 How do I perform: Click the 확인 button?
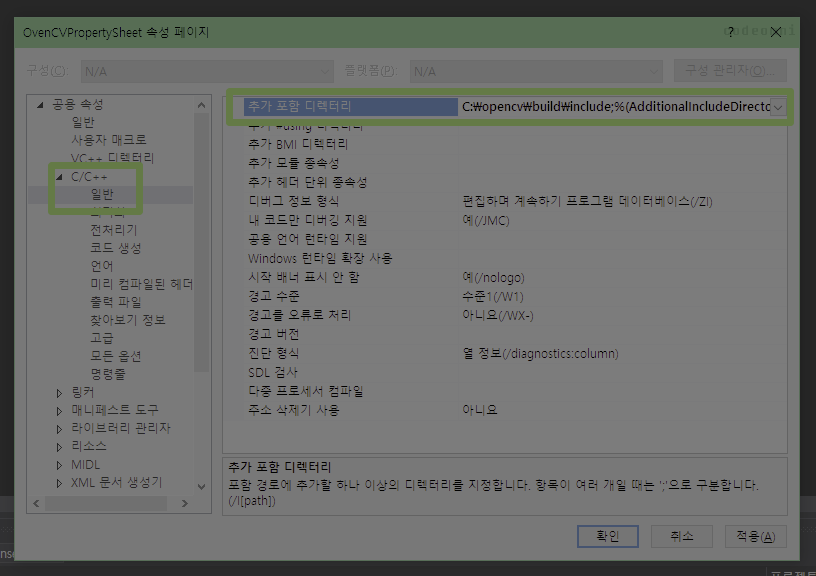click(607, 536)
